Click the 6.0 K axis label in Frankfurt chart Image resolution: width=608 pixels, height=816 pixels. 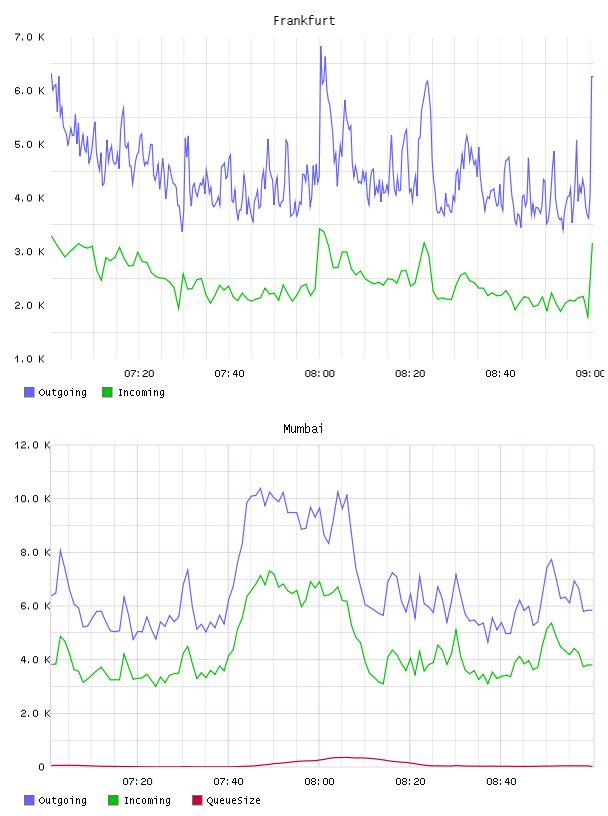pyautogui.click(x=29, y=91)
